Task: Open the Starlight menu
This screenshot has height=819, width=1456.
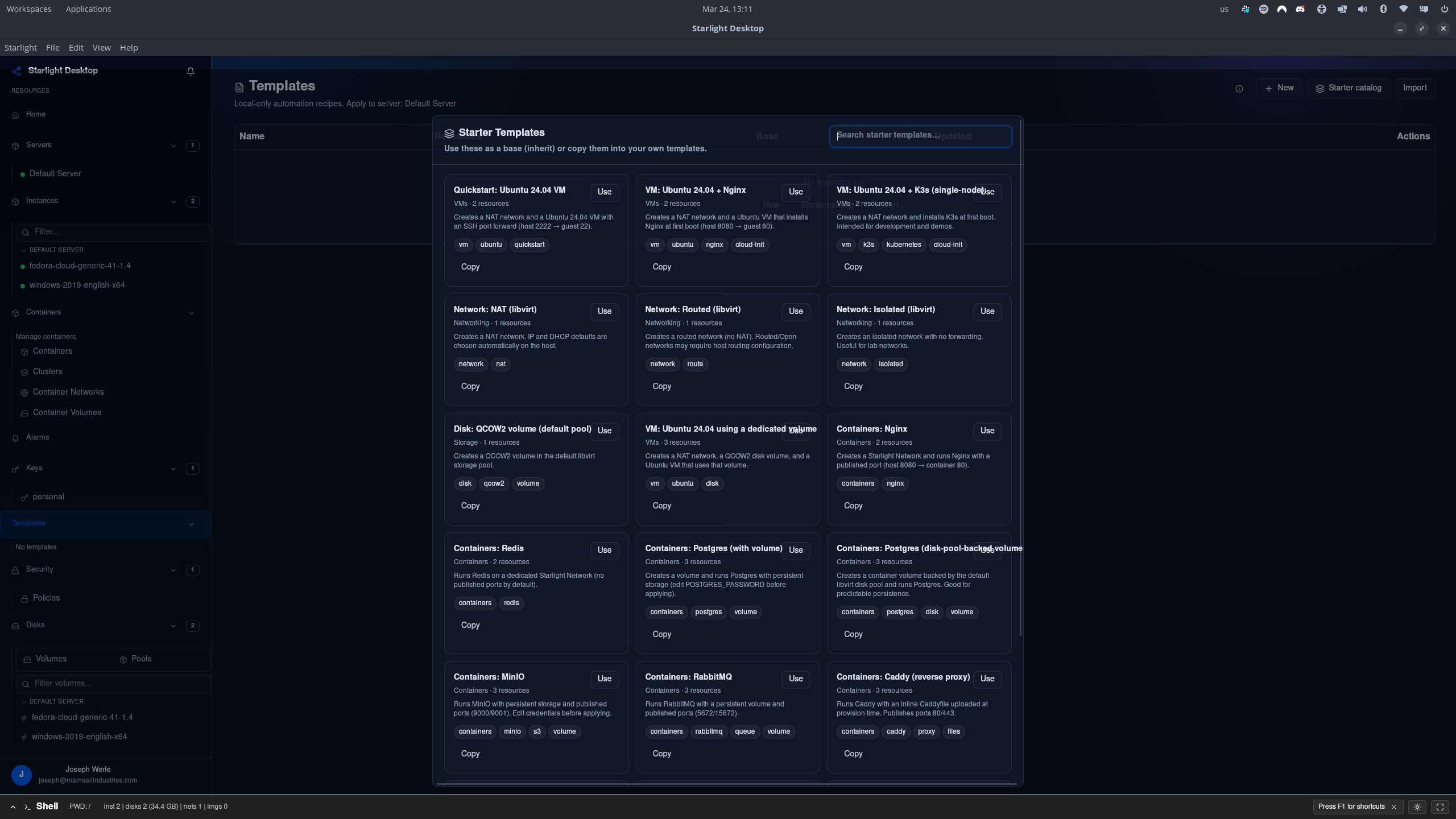Action: click(20, 48)
